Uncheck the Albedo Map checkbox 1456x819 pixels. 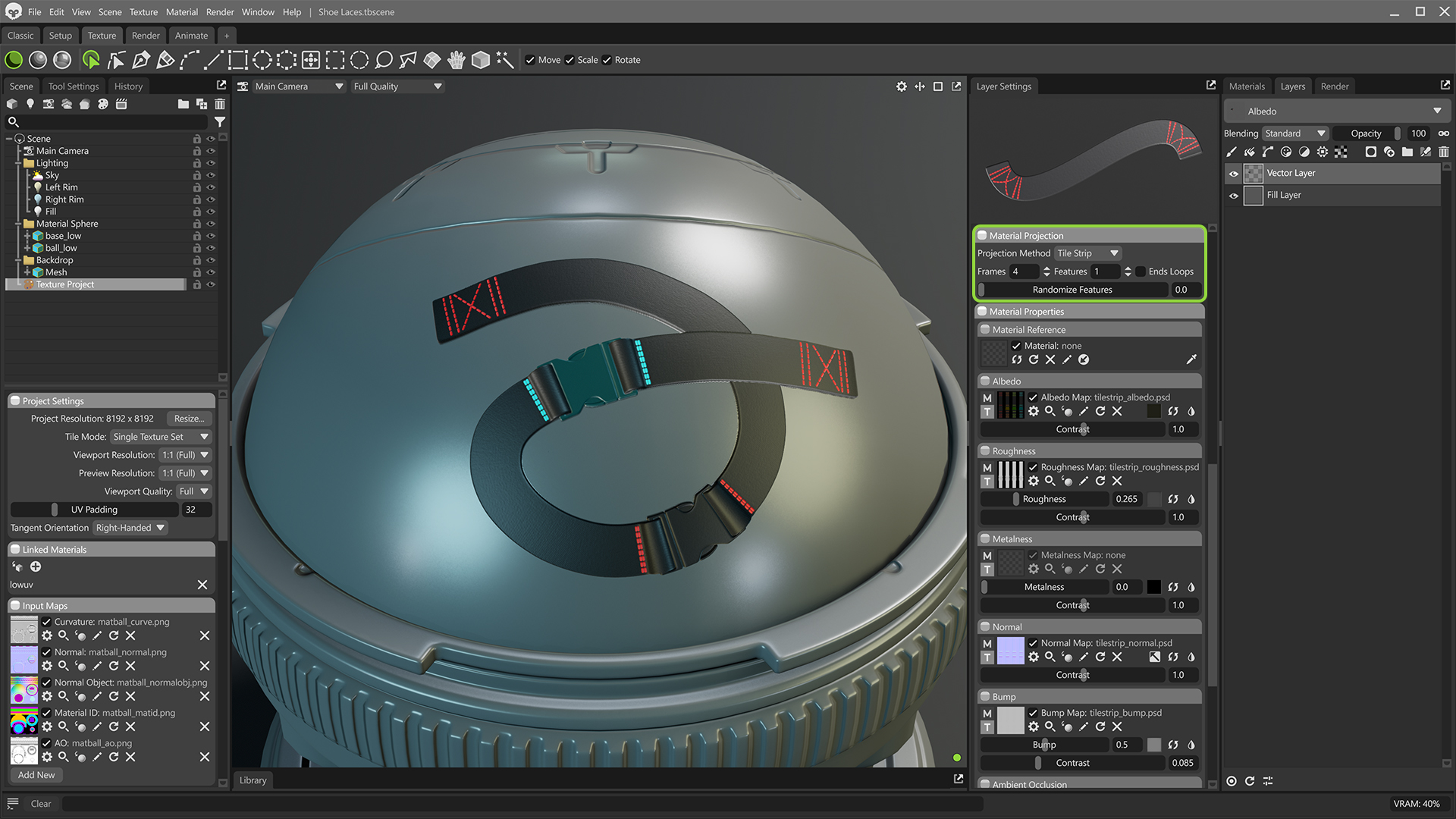[x=1033, y=397]
